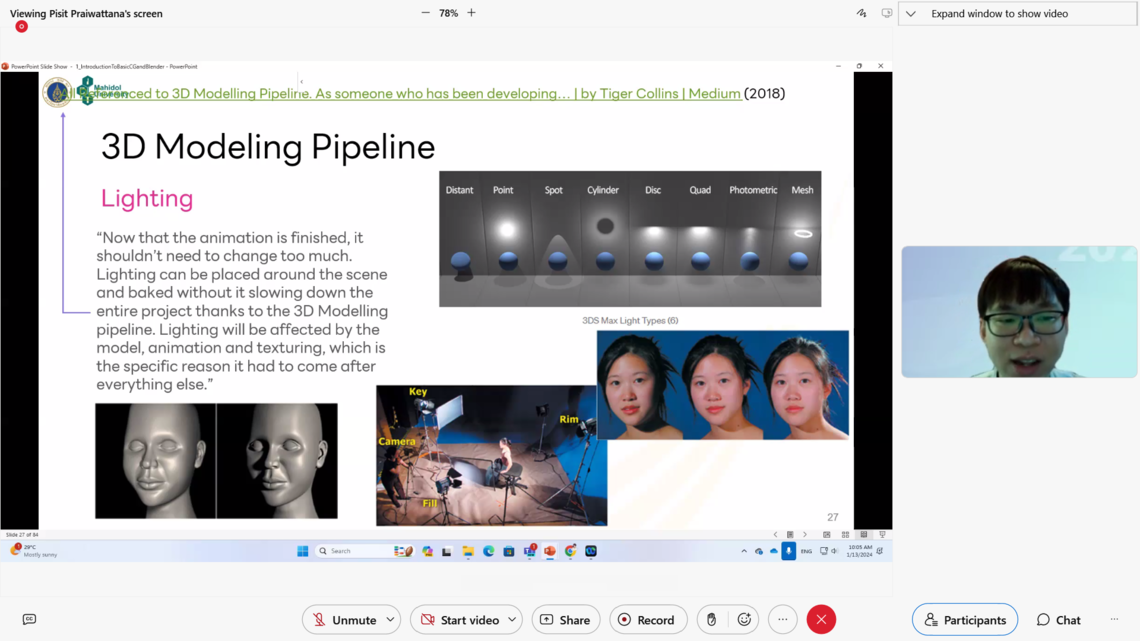The width and height of the screenshot is (1140, 641).
Task: Start video camera
Action: tap(459, 620)
